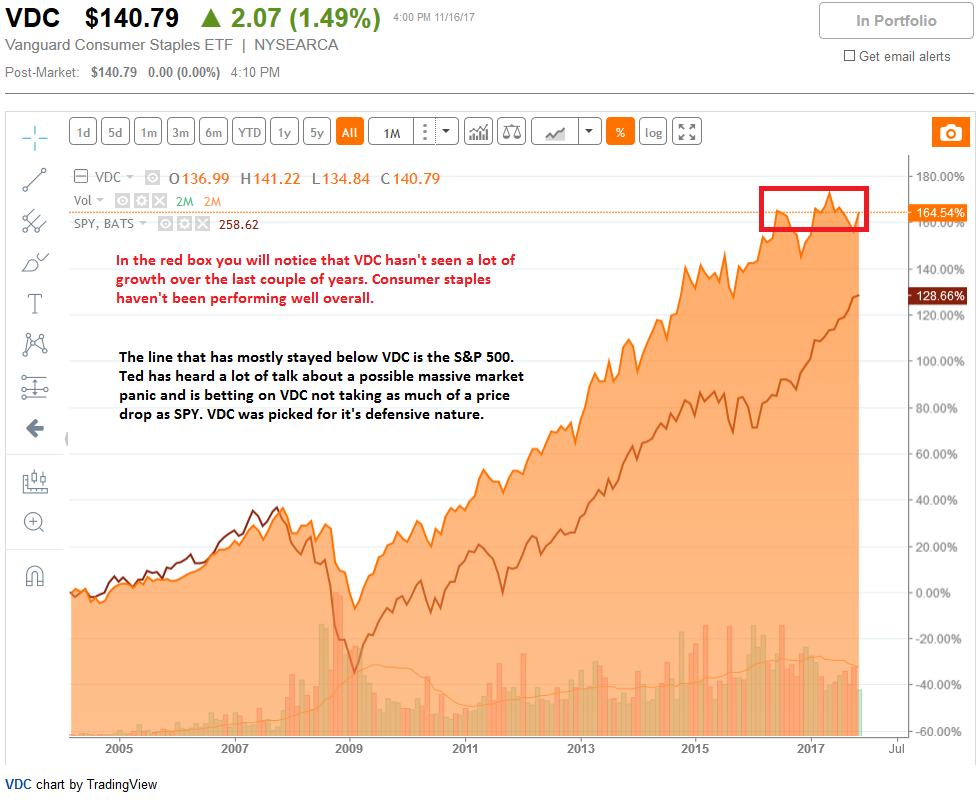Image resolution: width=979 pixels, height=800 pixels.
Task: Hide the SPY, BATS series with eye icon
Action: click(x=166, y=224)
